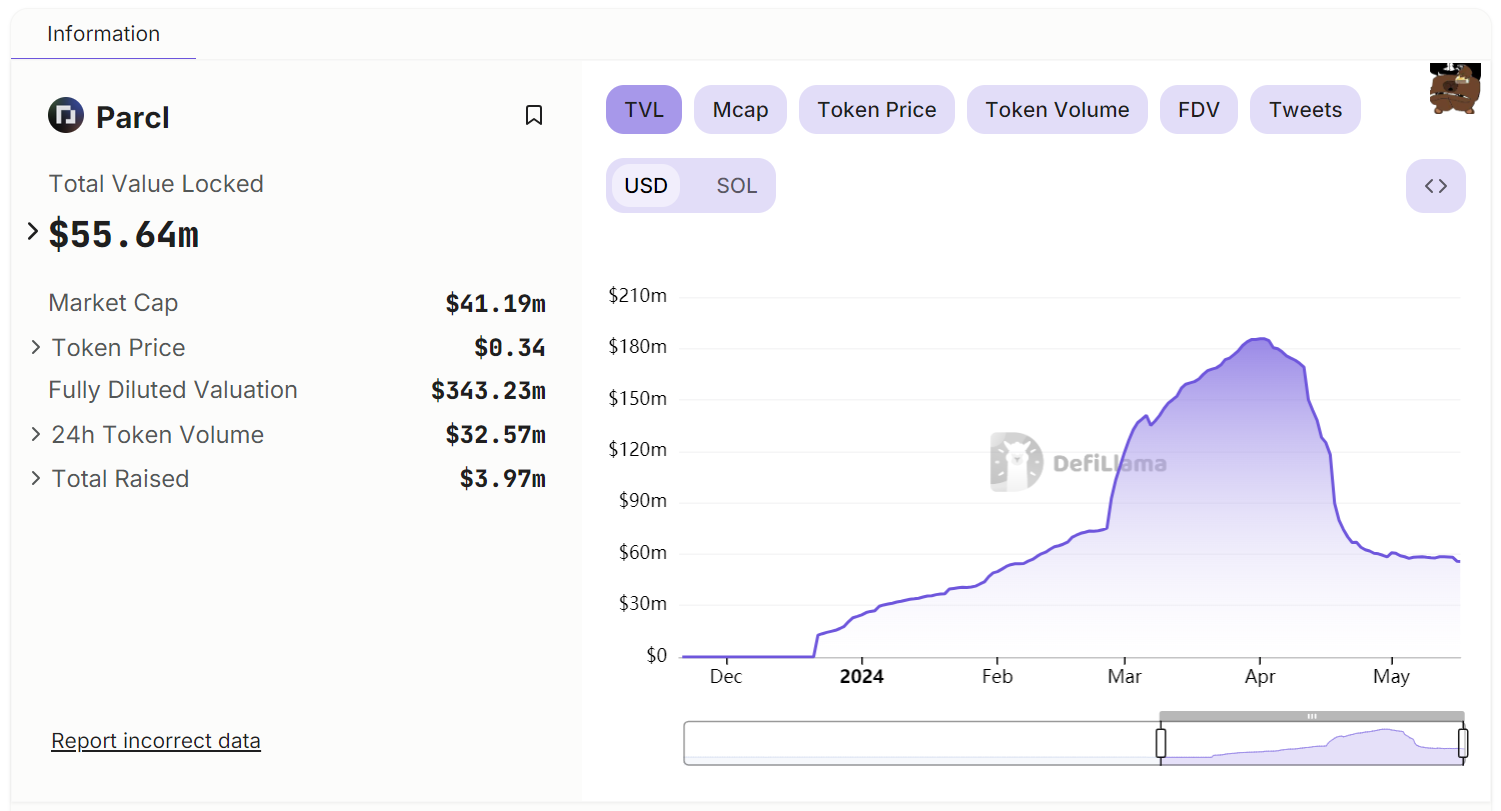Image resolution: width=1501 pixels, height=811 pixels.
Task: Click the Apr label on the x-axis
Action: [x=1260, y=677]
